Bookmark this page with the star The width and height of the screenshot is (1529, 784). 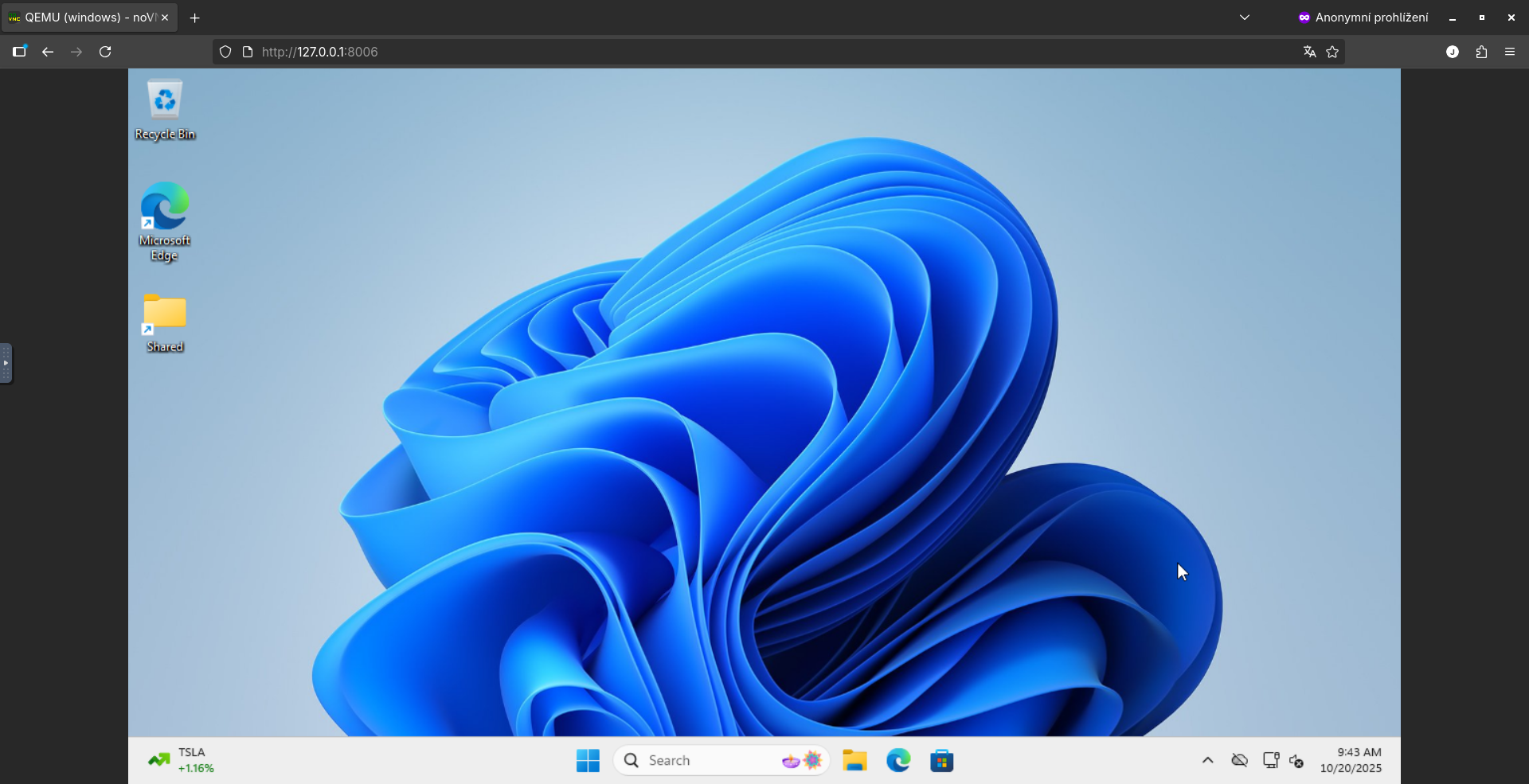(1333, 52)
